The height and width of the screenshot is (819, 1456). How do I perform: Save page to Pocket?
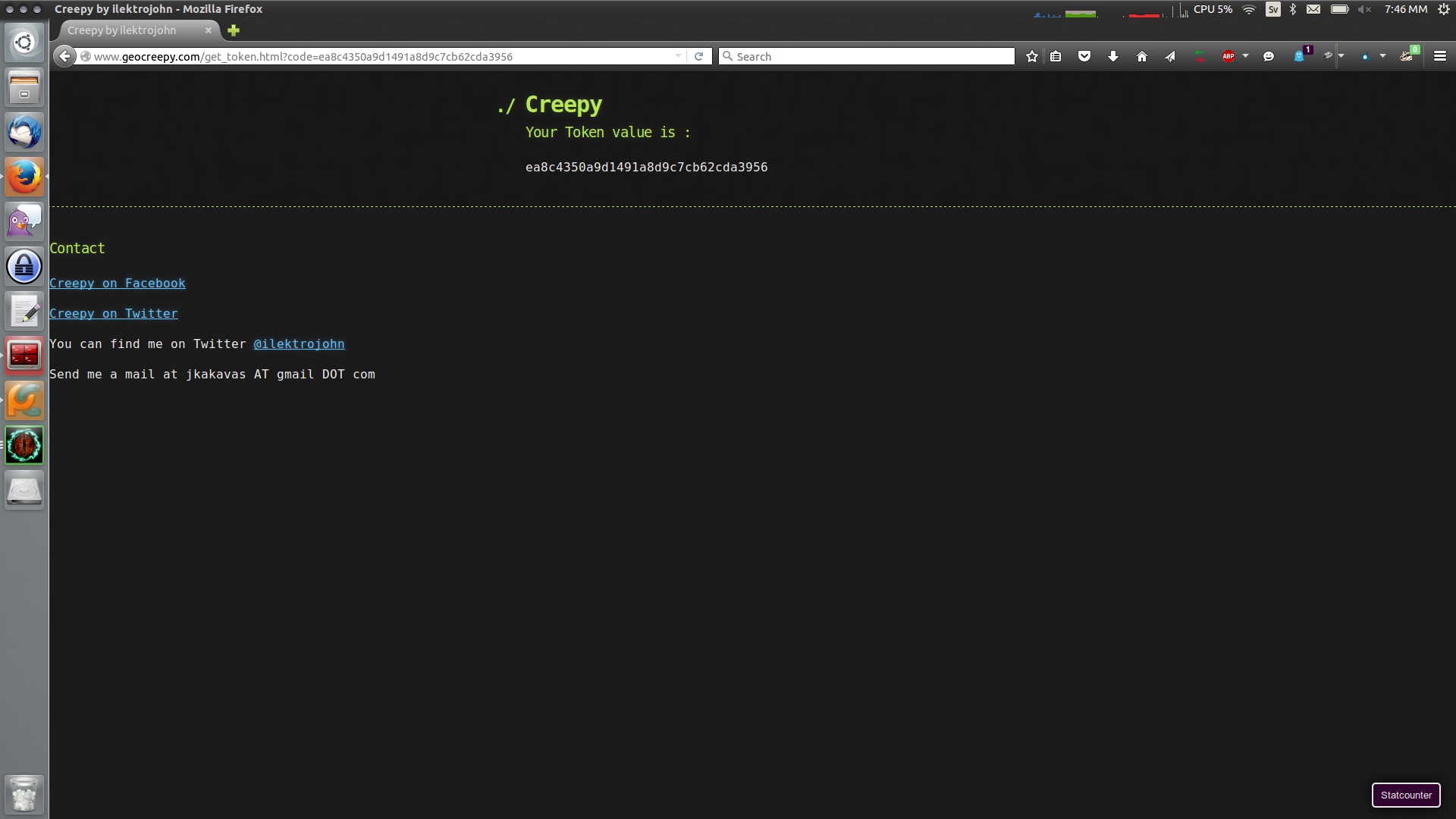(x=1084, y=56)
